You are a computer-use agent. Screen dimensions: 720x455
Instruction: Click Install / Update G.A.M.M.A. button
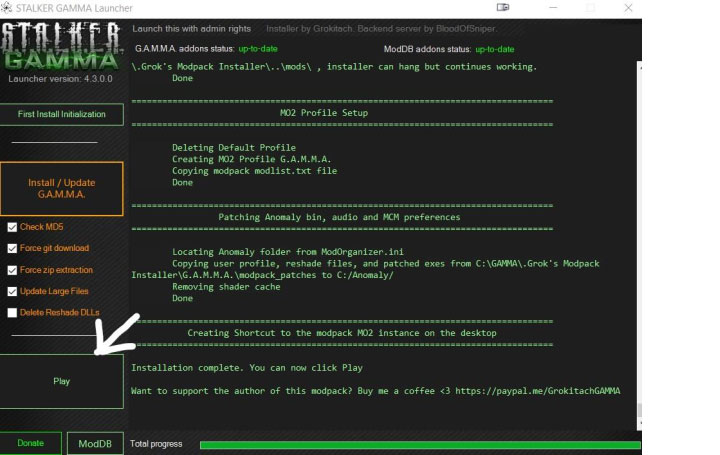click(62, 189)
